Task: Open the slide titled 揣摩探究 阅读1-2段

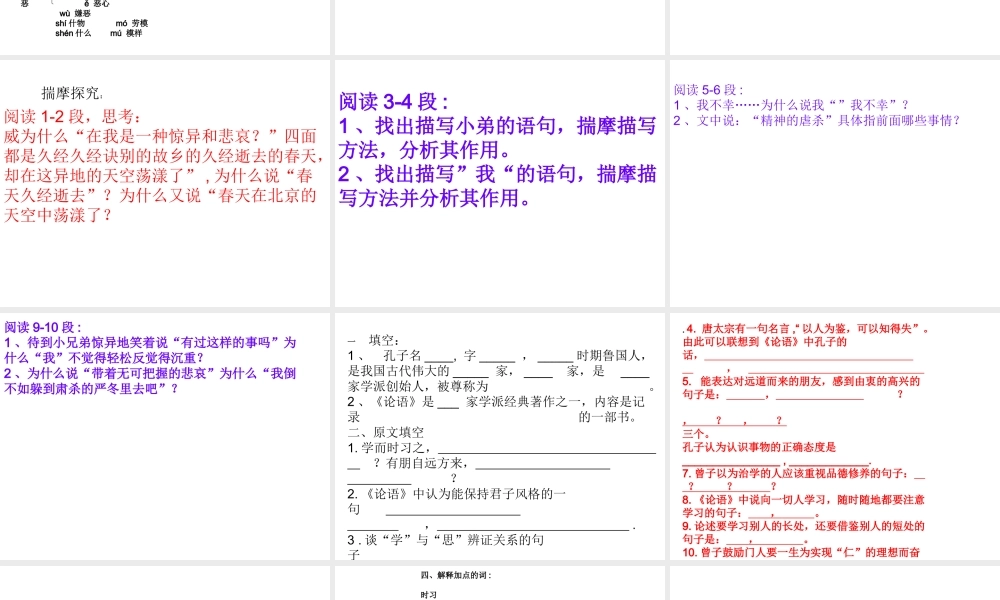Action: [x=165, y=183]
